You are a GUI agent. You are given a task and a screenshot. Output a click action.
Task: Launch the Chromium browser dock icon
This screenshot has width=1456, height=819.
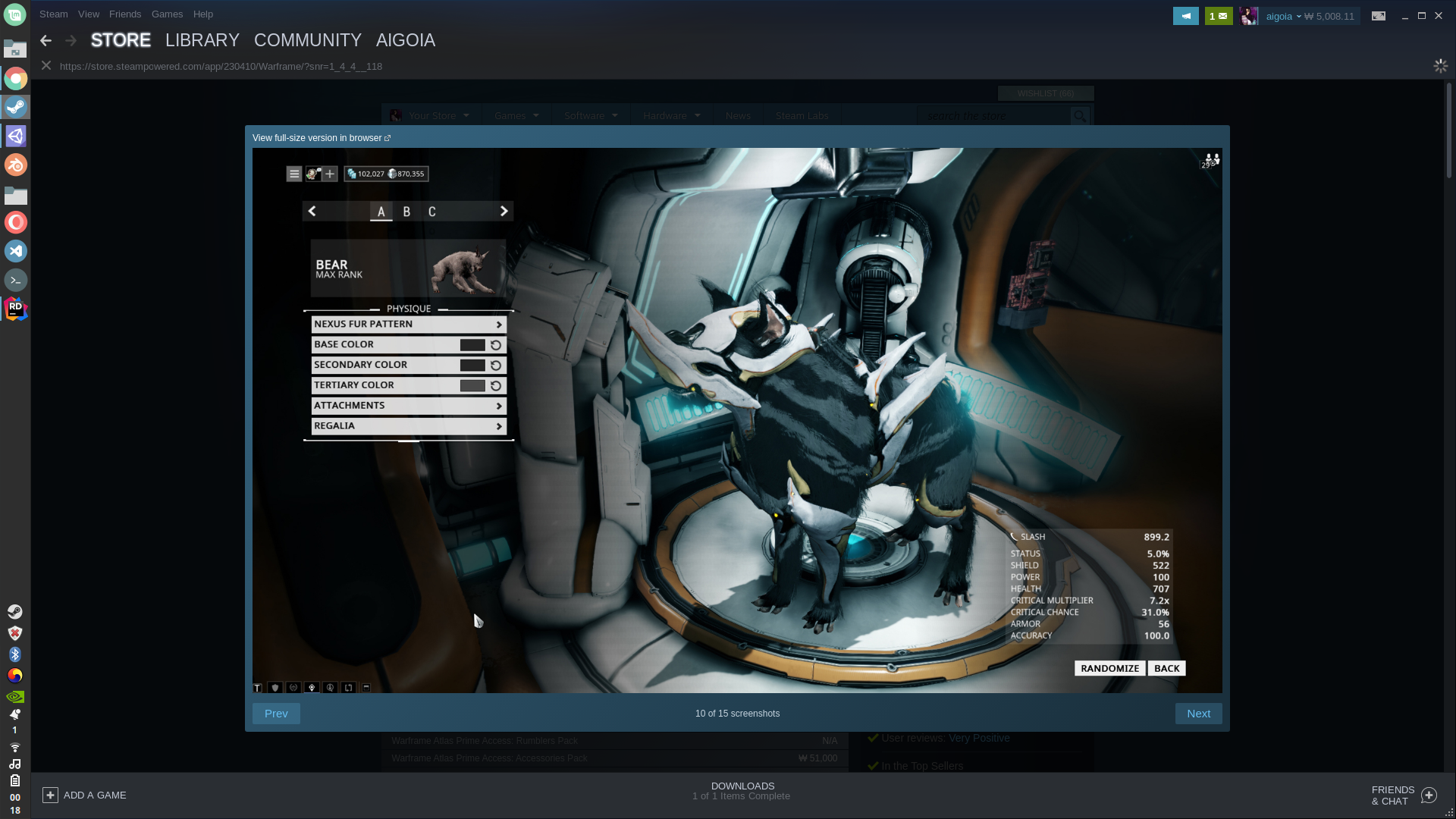point(15,78)
